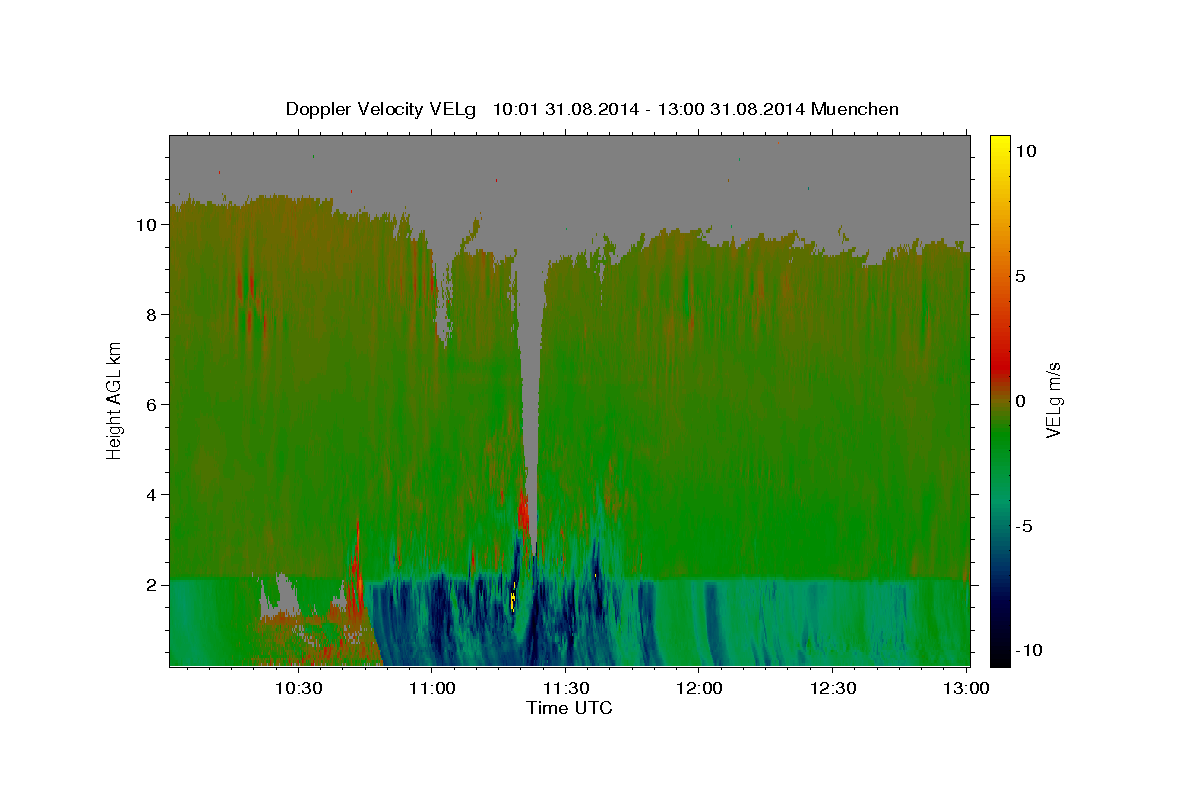Click the "Height AGL km" y-axis label
This screenshot has height=800, width=1200.
click(x=115, y=400)
